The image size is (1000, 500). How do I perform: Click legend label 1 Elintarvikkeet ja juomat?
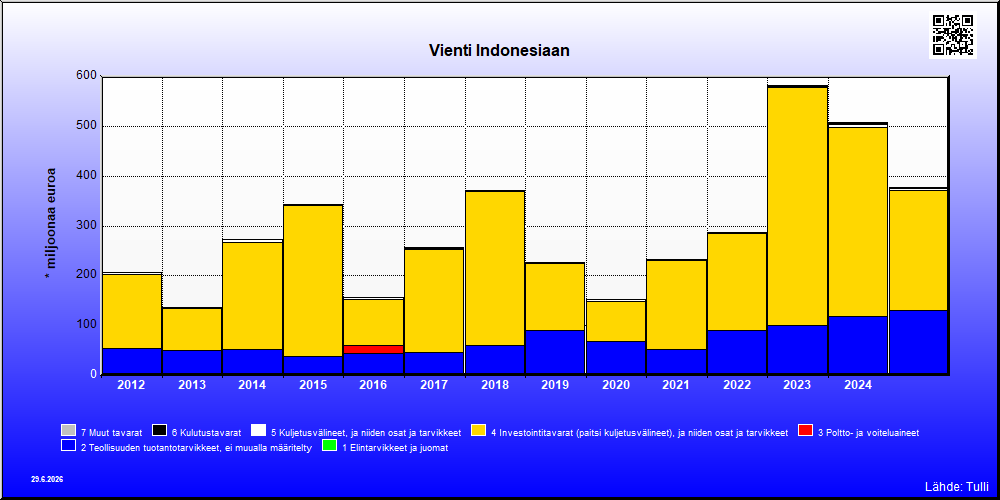pyautogui.click(x=395, y=448)
